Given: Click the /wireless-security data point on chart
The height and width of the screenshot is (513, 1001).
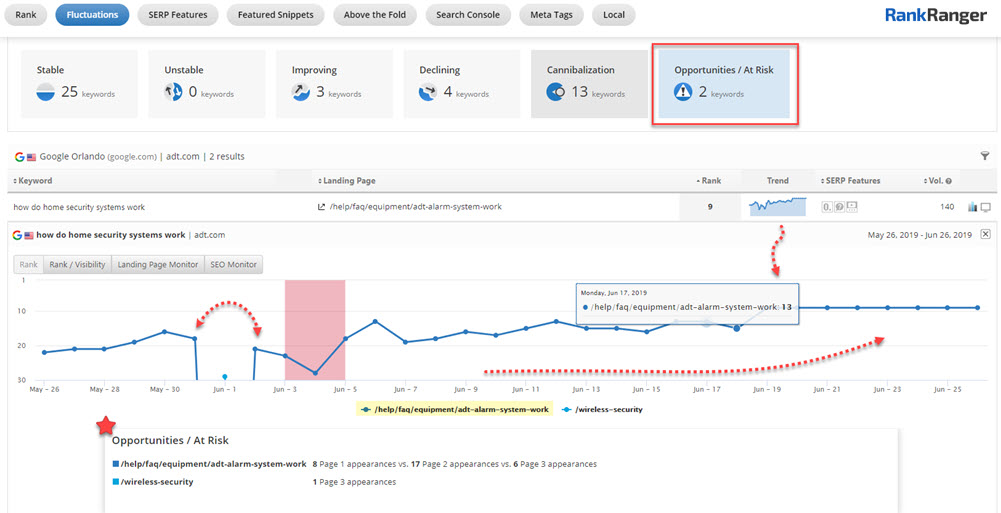Looking at the screenshot, I should click(x=225, y=377).
